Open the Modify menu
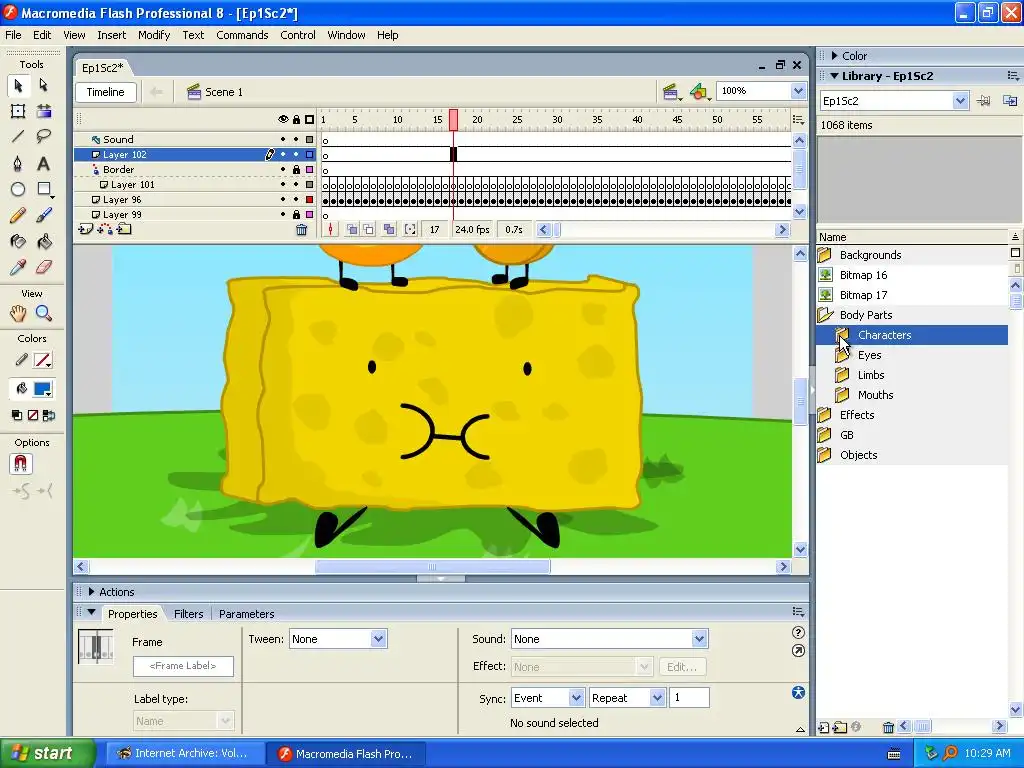The height and width of the screenshot is (768, 1024). click(x=154, y=35)
